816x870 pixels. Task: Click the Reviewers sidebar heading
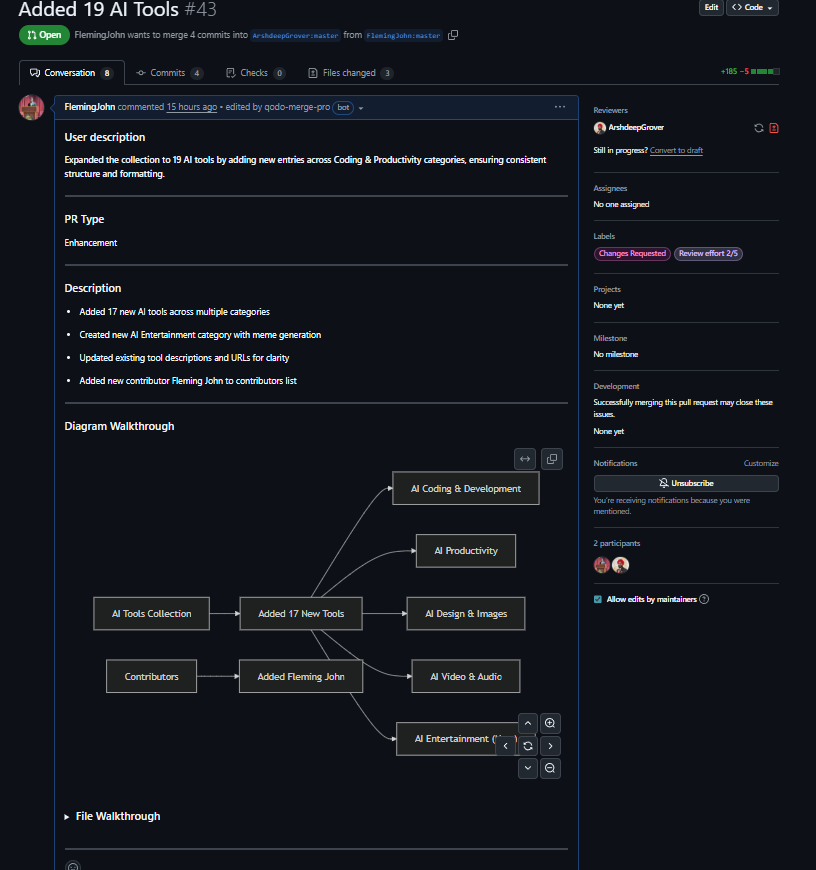point(610,110)
